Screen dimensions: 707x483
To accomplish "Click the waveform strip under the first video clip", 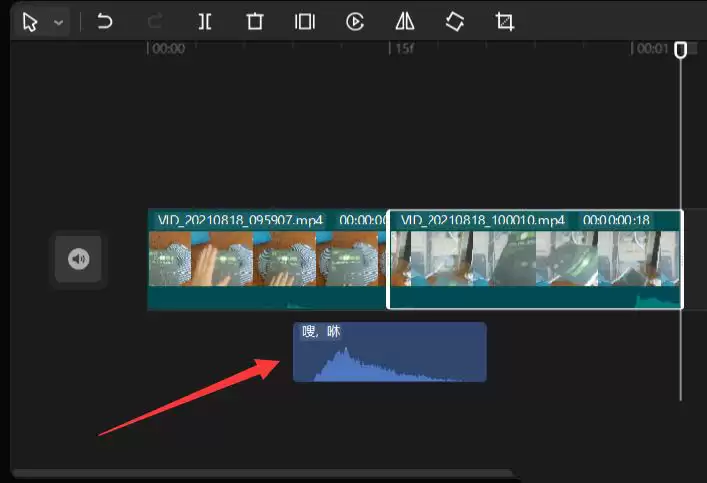I will [x=266, y=298].
